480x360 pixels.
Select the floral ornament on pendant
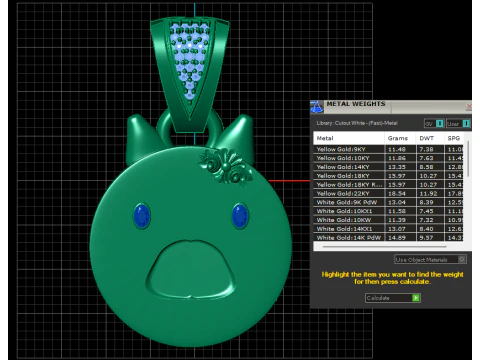226,166
